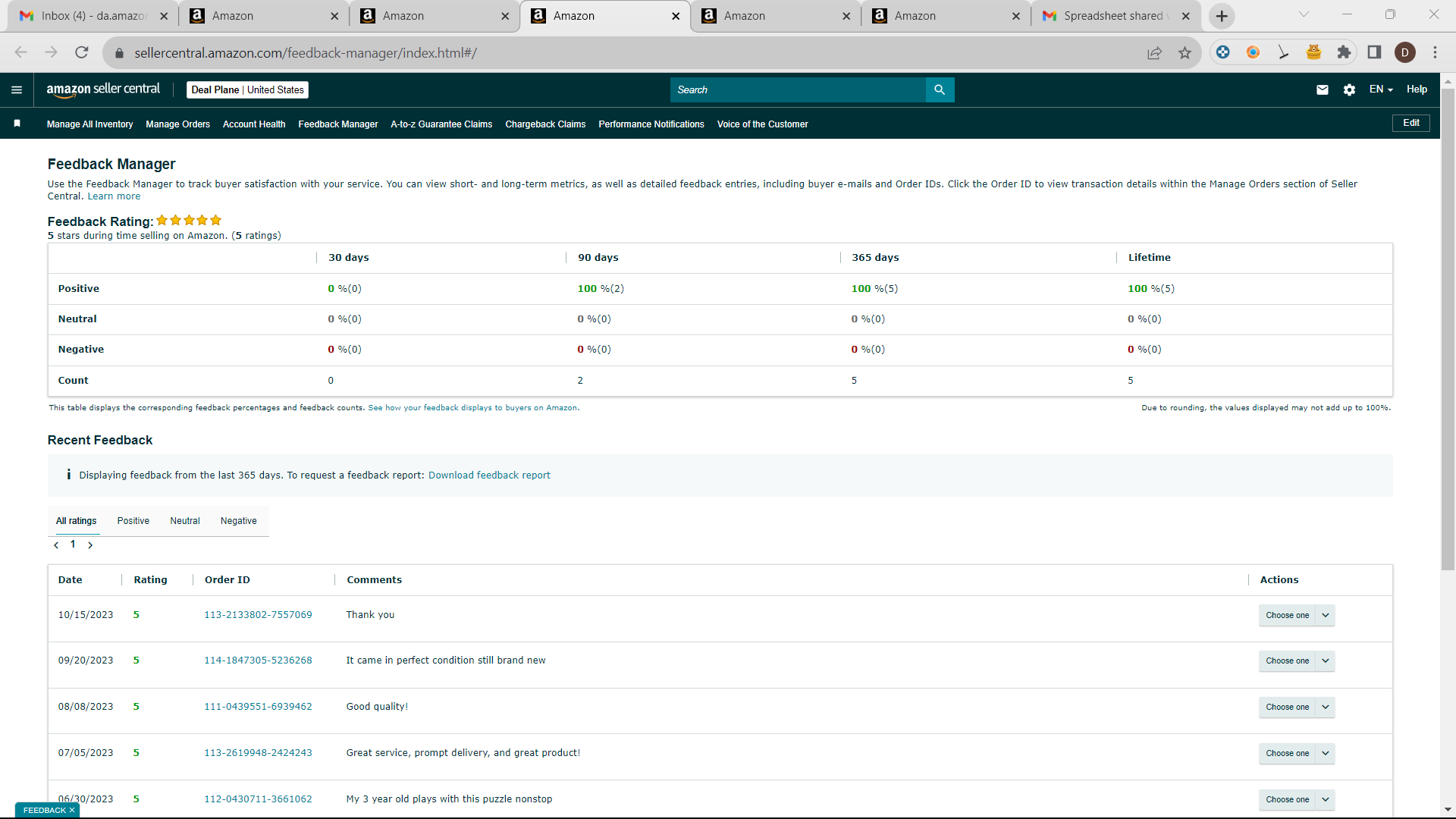Switch to the Inbox (4) Gmail tab
The height and width of the screenshot is (819, 1456).
[93, 16]
